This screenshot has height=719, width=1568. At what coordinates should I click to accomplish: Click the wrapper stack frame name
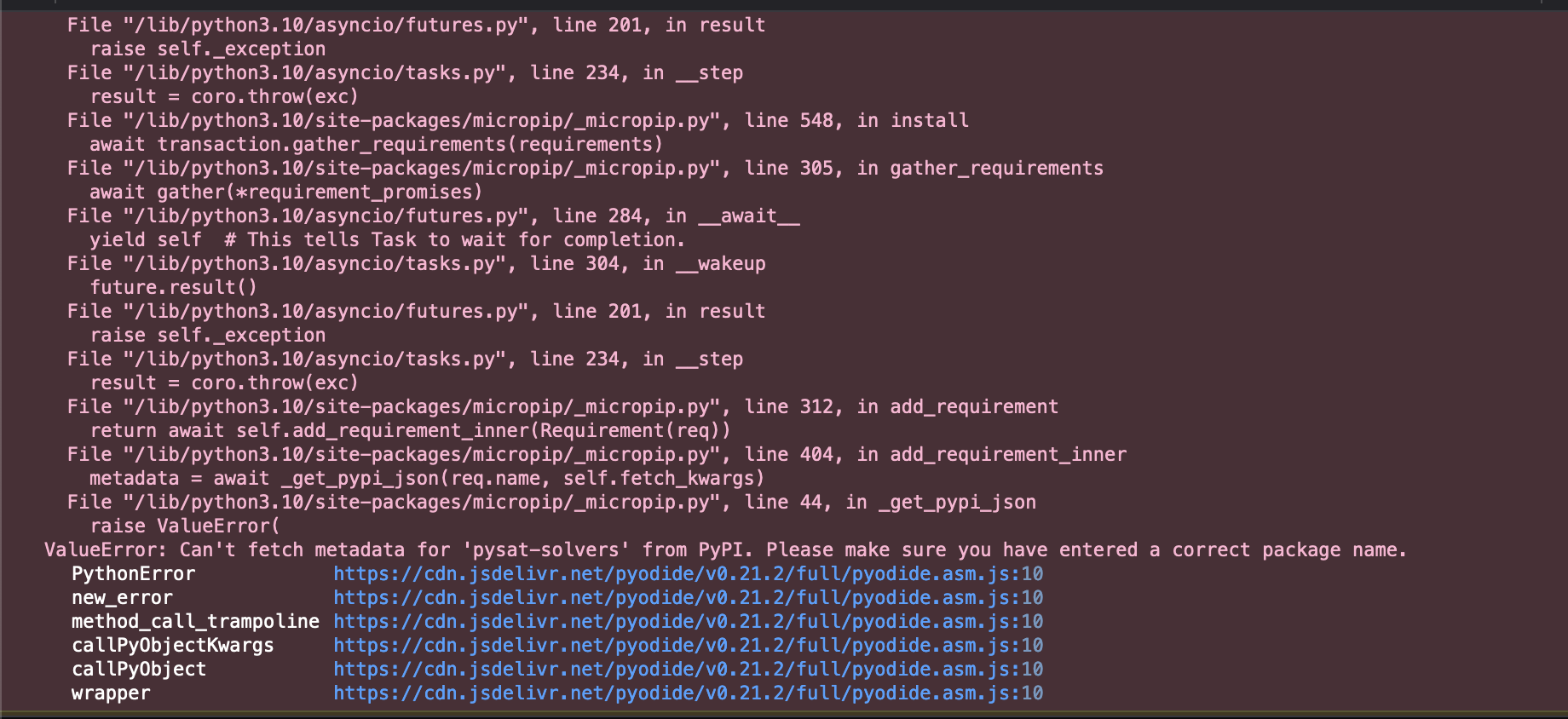[111, 693]
